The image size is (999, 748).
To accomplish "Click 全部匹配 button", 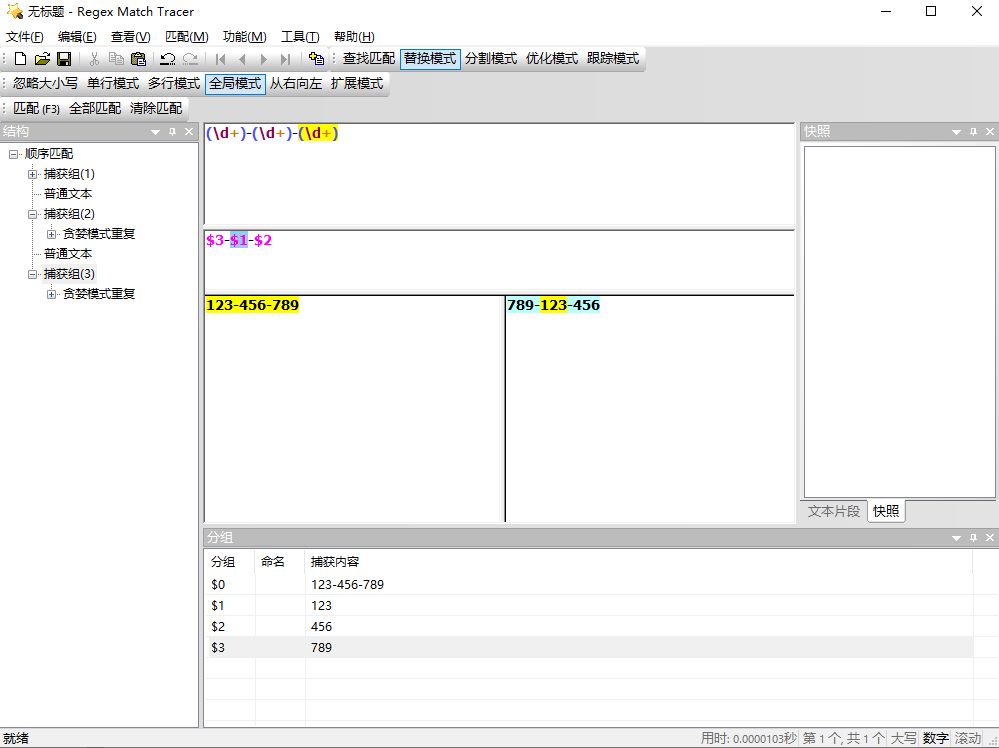I will click(95, 108).
